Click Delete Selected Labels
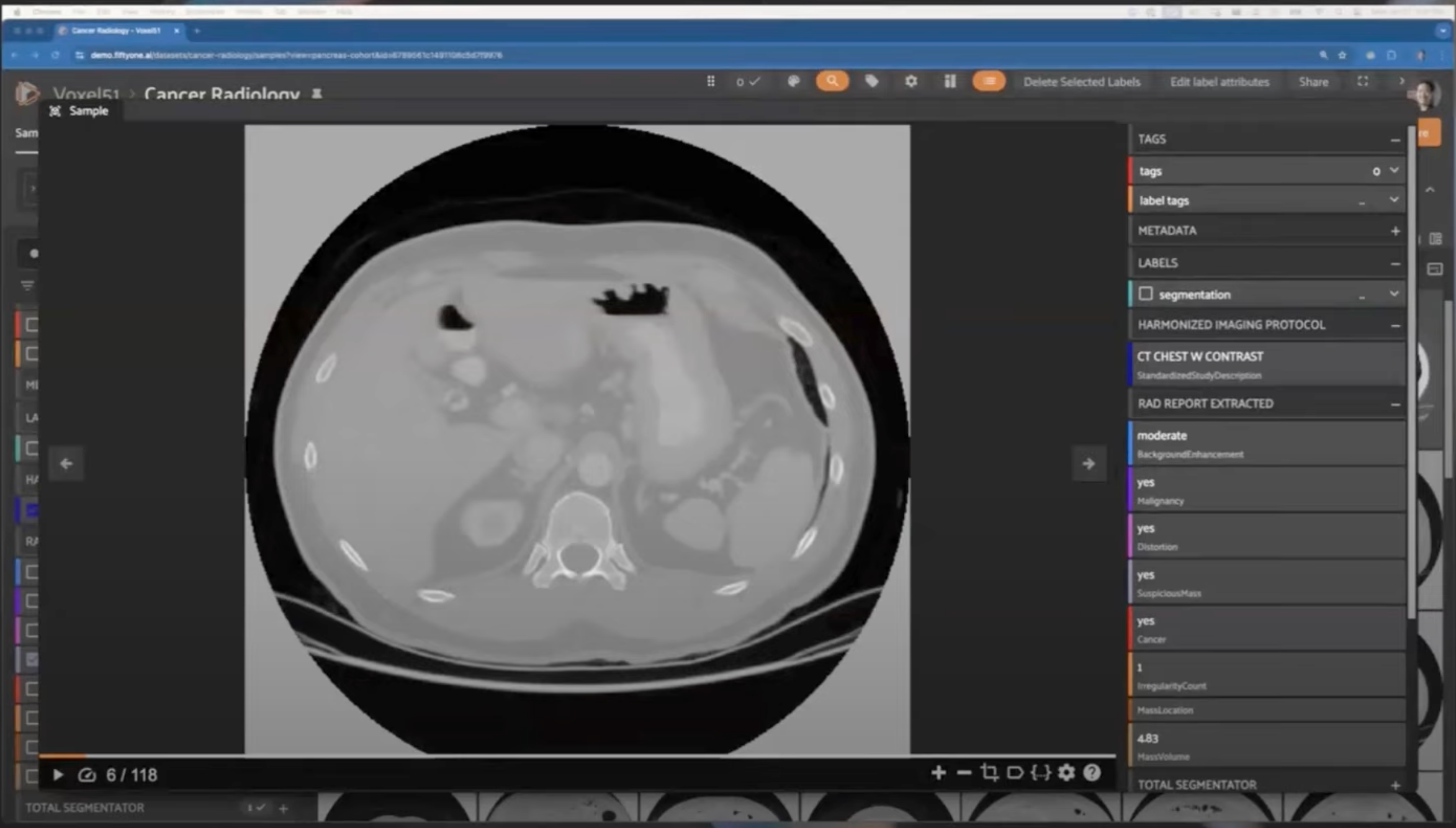This screenshot has height=828, width=1456. tap(1081, 82)
